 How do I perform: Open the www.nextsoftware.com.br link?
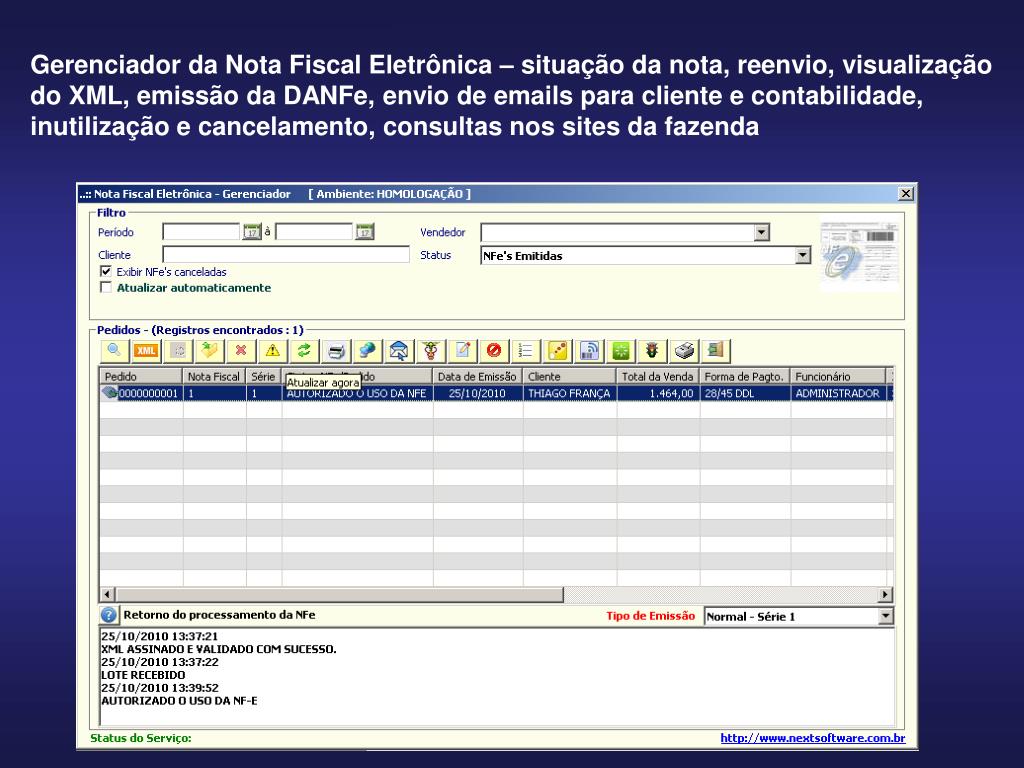(812, 738)
